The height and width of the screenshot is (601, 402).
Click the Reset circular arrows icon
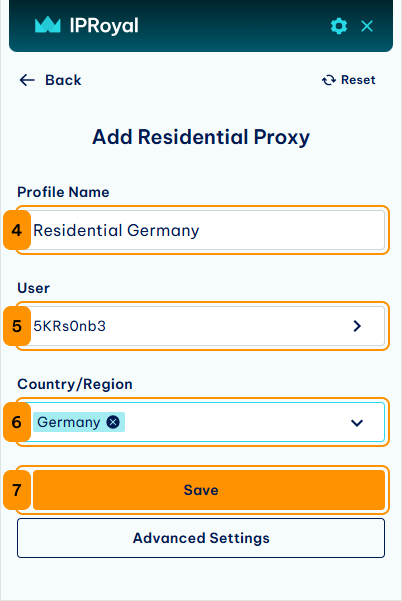tap(329, 80)
